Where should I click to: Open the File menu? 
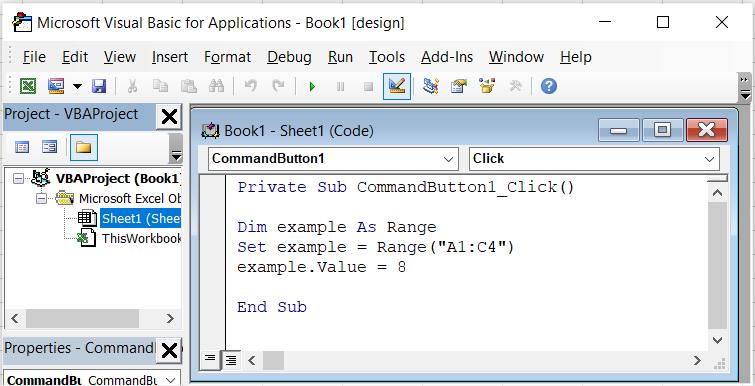(x=34, y=57)
